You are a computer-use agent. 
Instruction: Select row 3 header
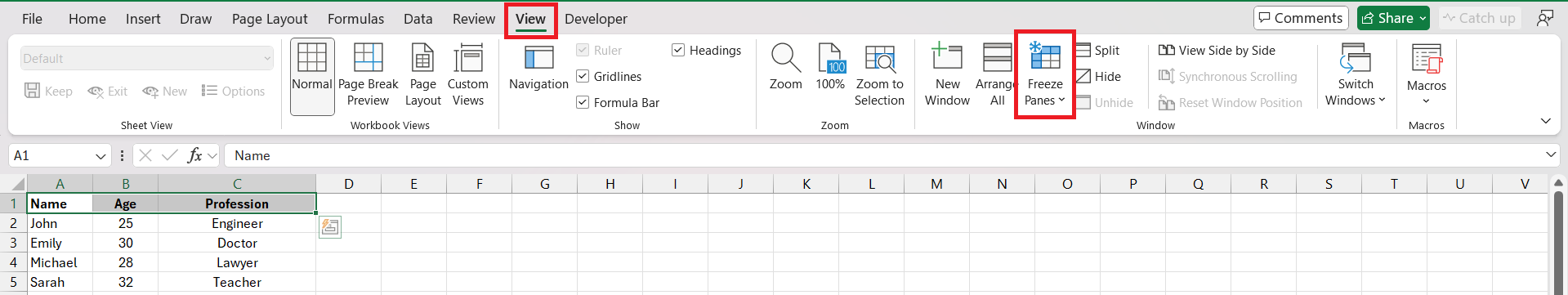point(13,243)
